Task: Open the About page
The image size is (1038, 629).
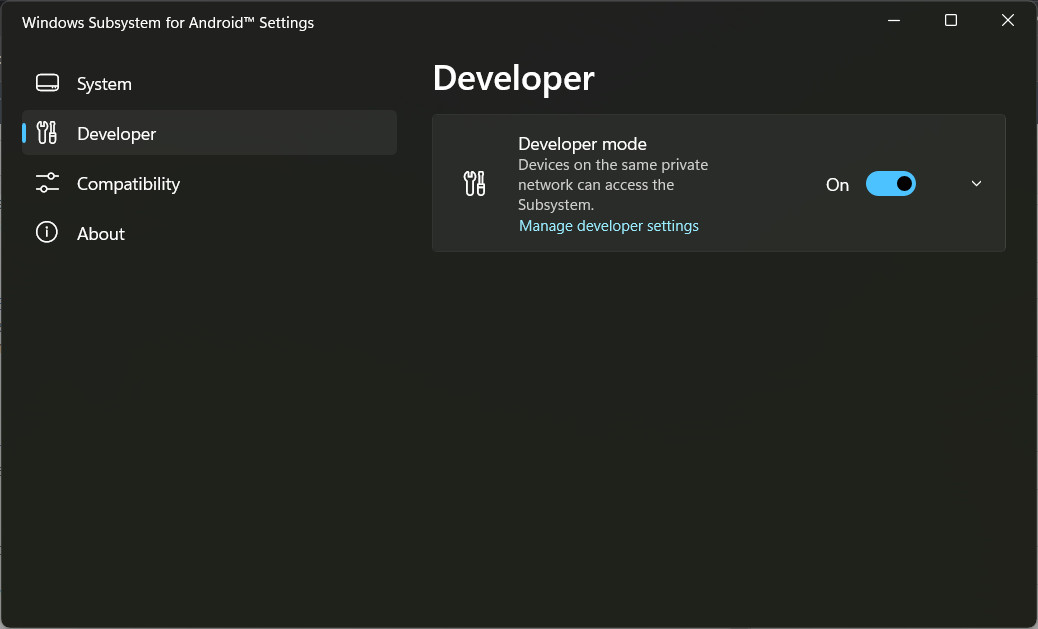Action: pos(209,233)
